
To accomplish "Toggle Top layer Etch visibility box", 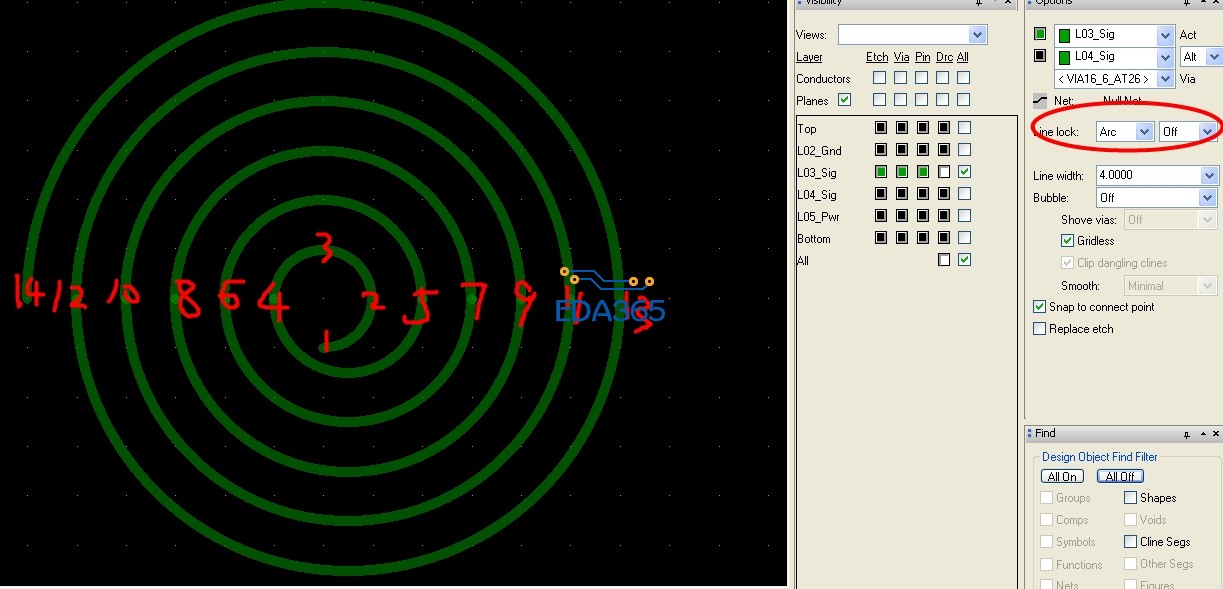I will coord(880,128).
